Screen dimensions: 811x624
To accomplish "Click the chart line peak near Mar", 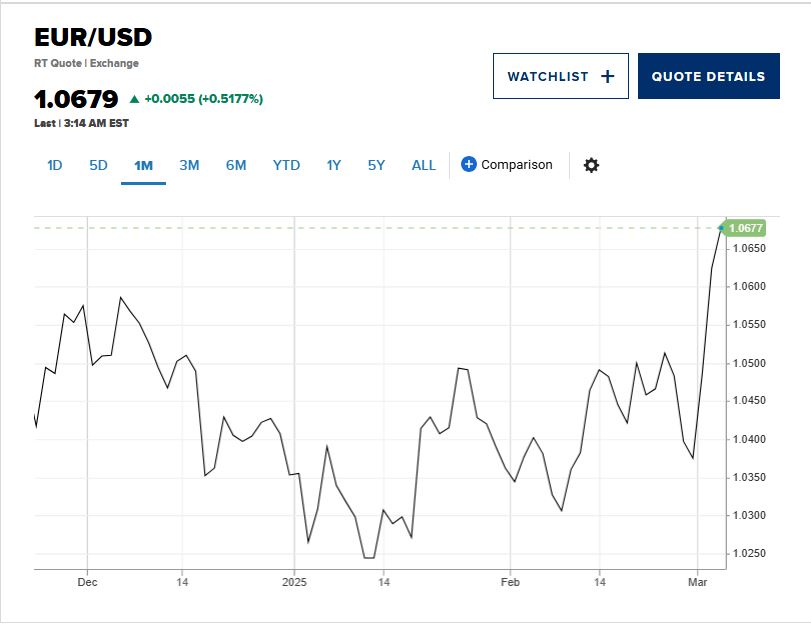I will tap(721, 229).
